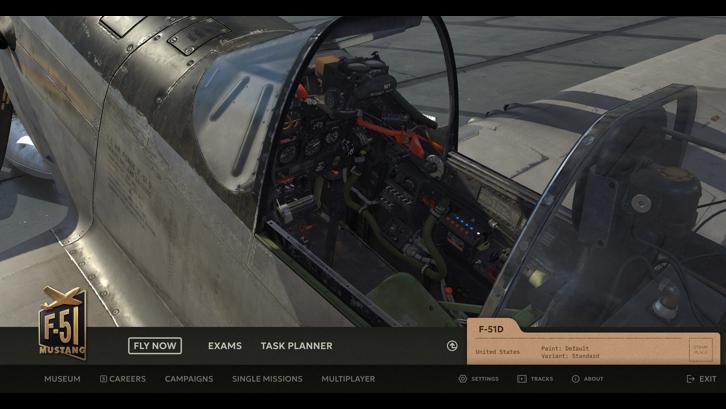The width and height of the screenshot is (726, 409).
Task: Click 'Variant: Standard' text on aircraft card
Action: point(570,356)
